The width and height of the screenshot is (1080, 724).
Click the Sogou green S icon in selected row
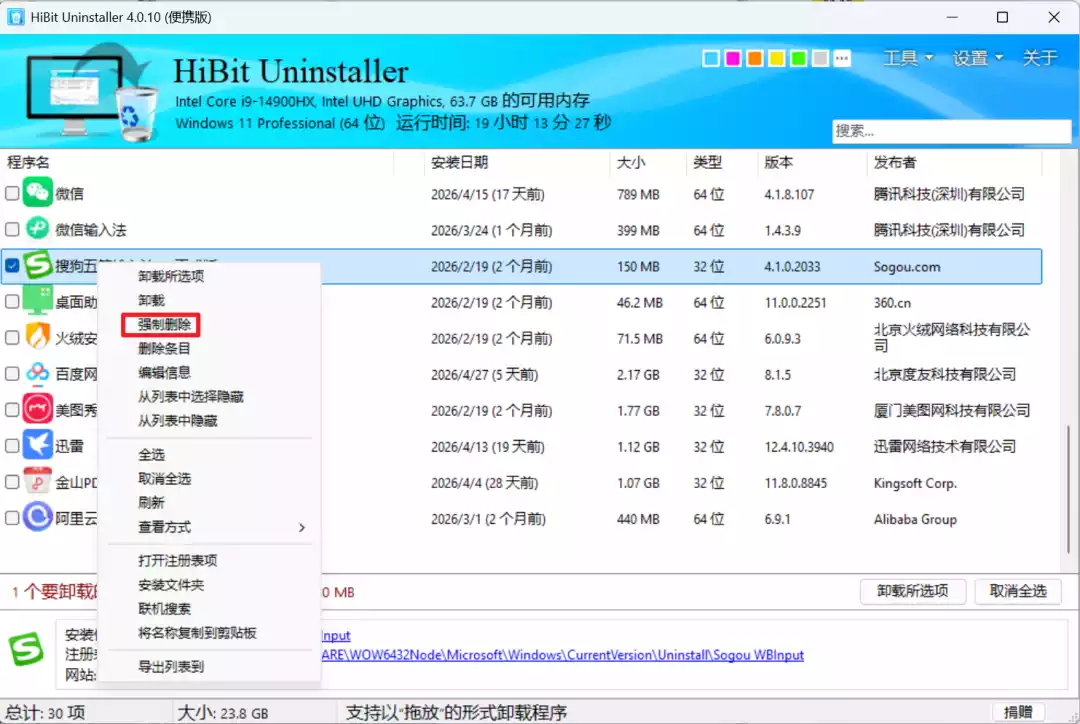tap(37, 265)
